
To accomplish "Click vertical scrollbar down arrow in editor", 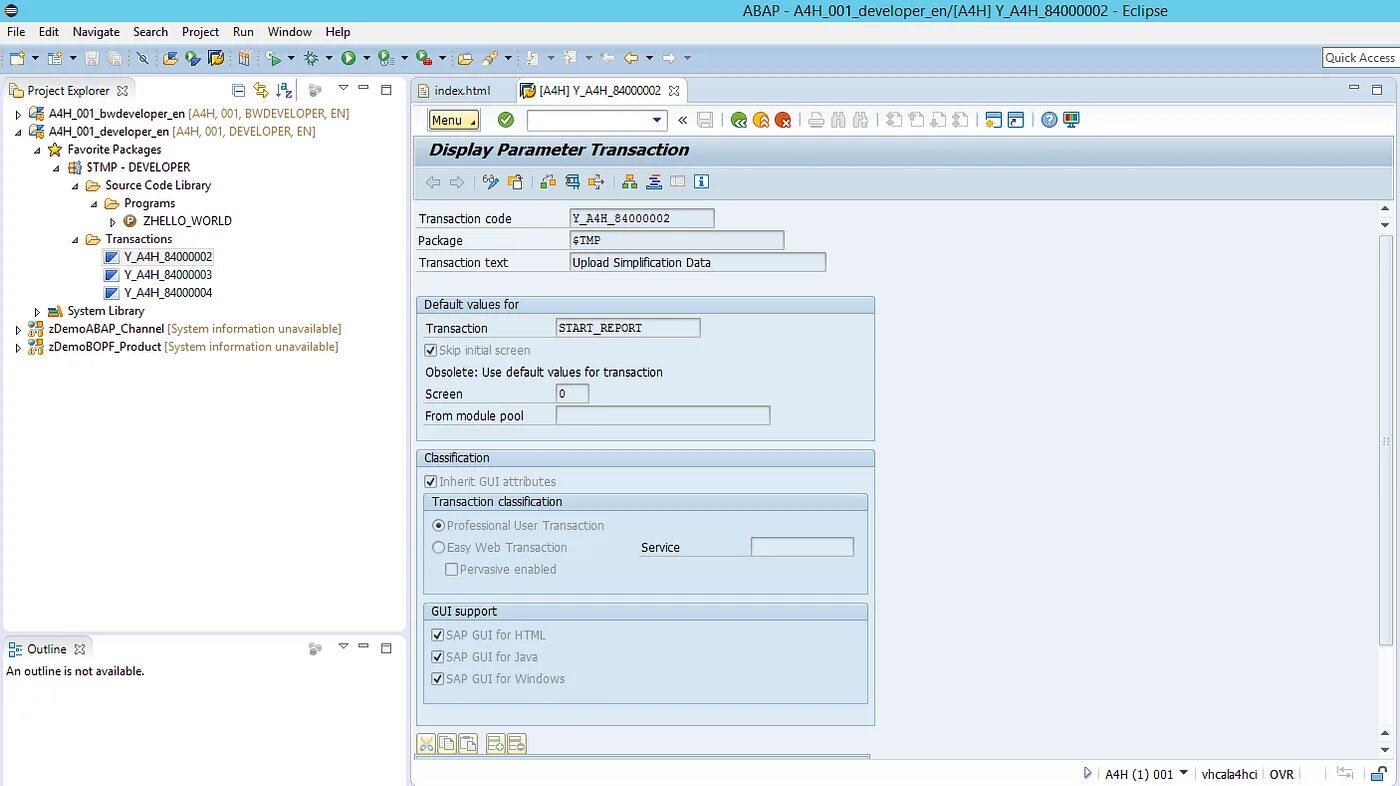I will point(1385,749).
